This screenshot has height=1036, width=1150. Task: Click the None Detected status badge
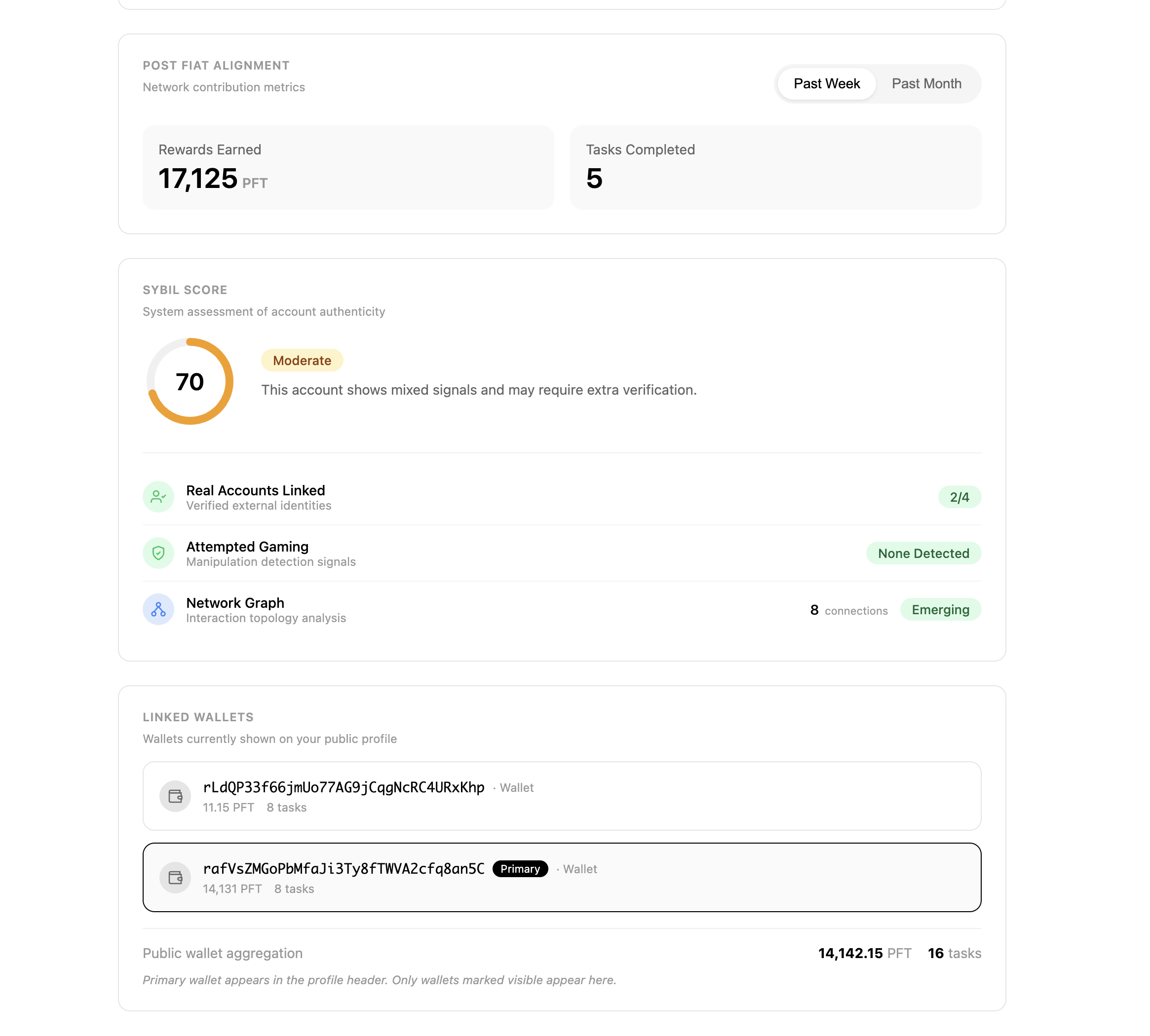click(x=923, y=554)
